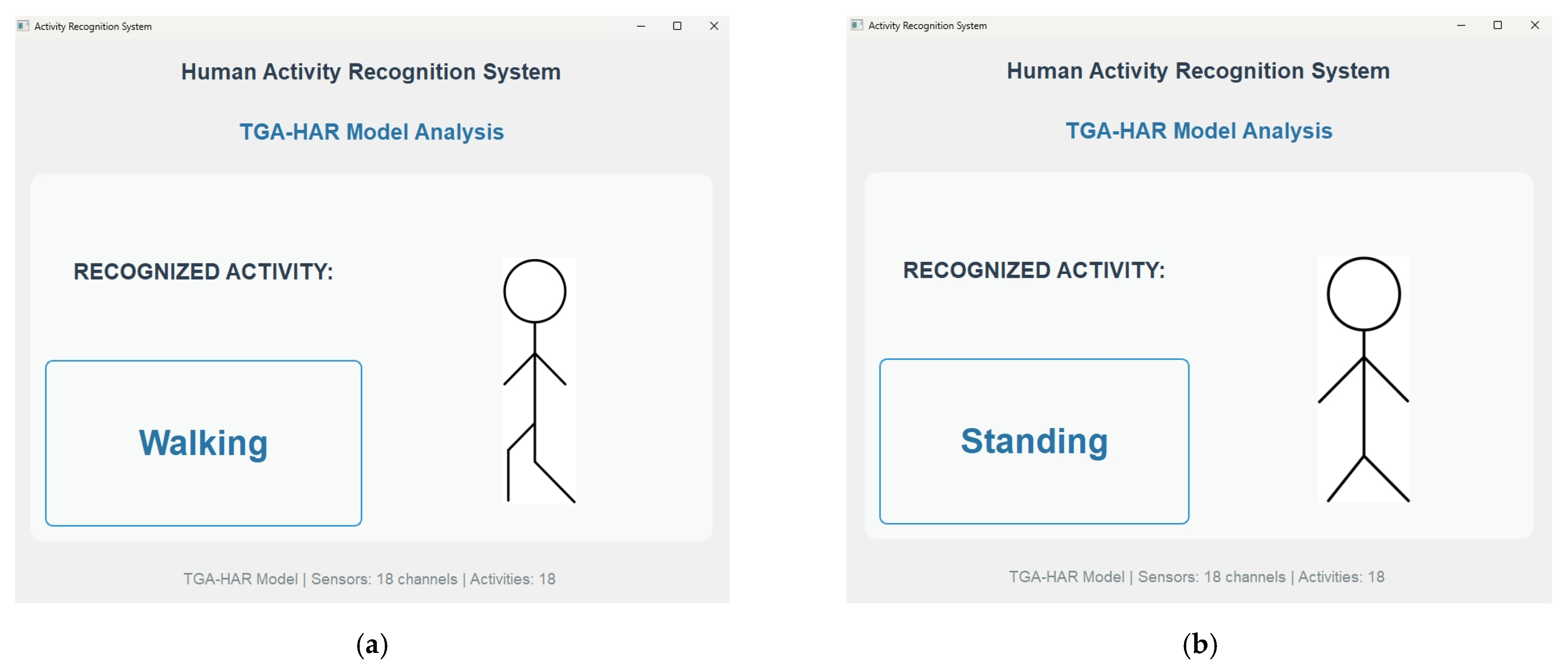Maximize the left Activity Recognition window
The image size is (1568, 670).
(x=677, y=25)
